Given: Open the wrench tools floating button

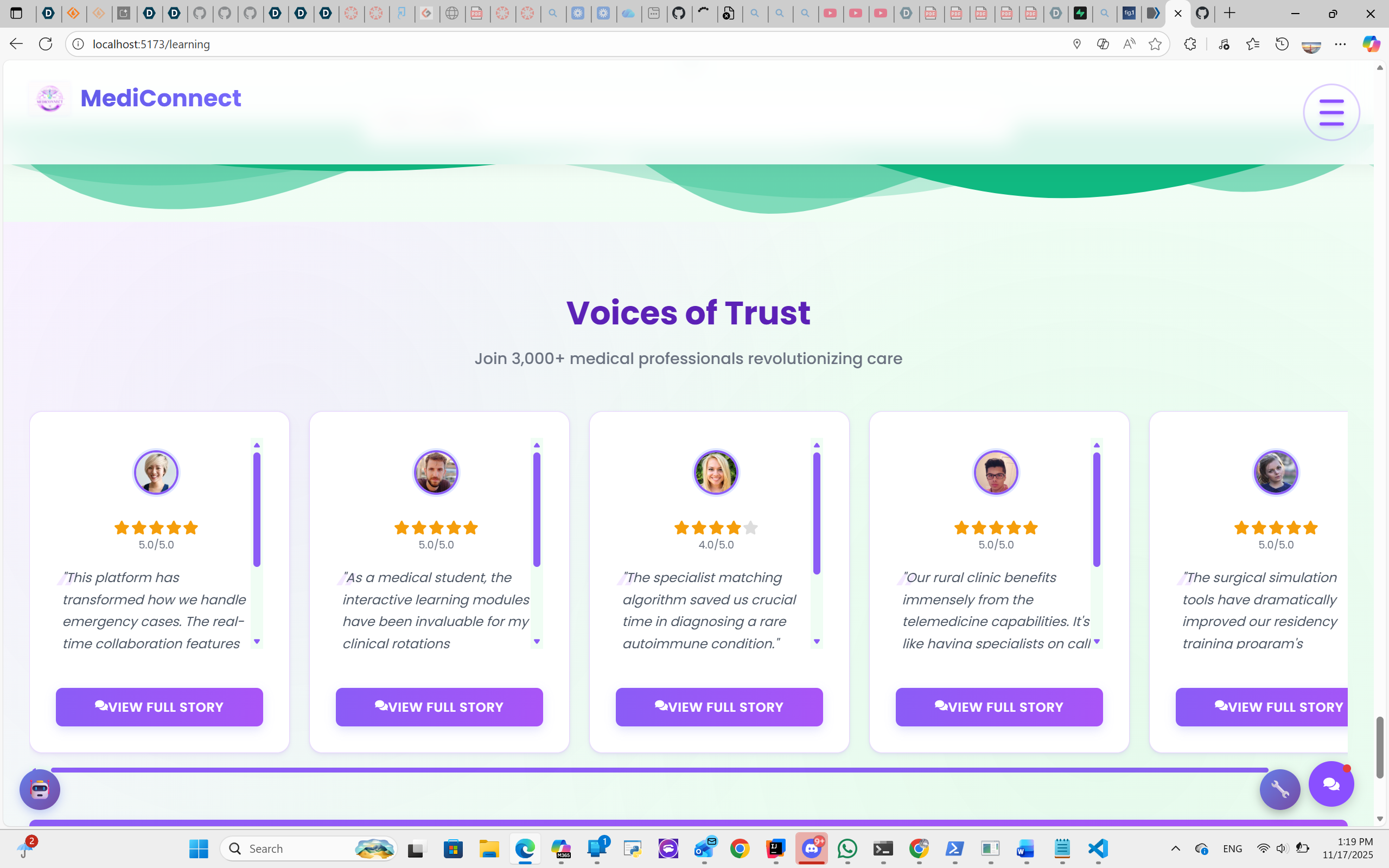Looking at the screenshot, I should click(x=1279, y=789).
